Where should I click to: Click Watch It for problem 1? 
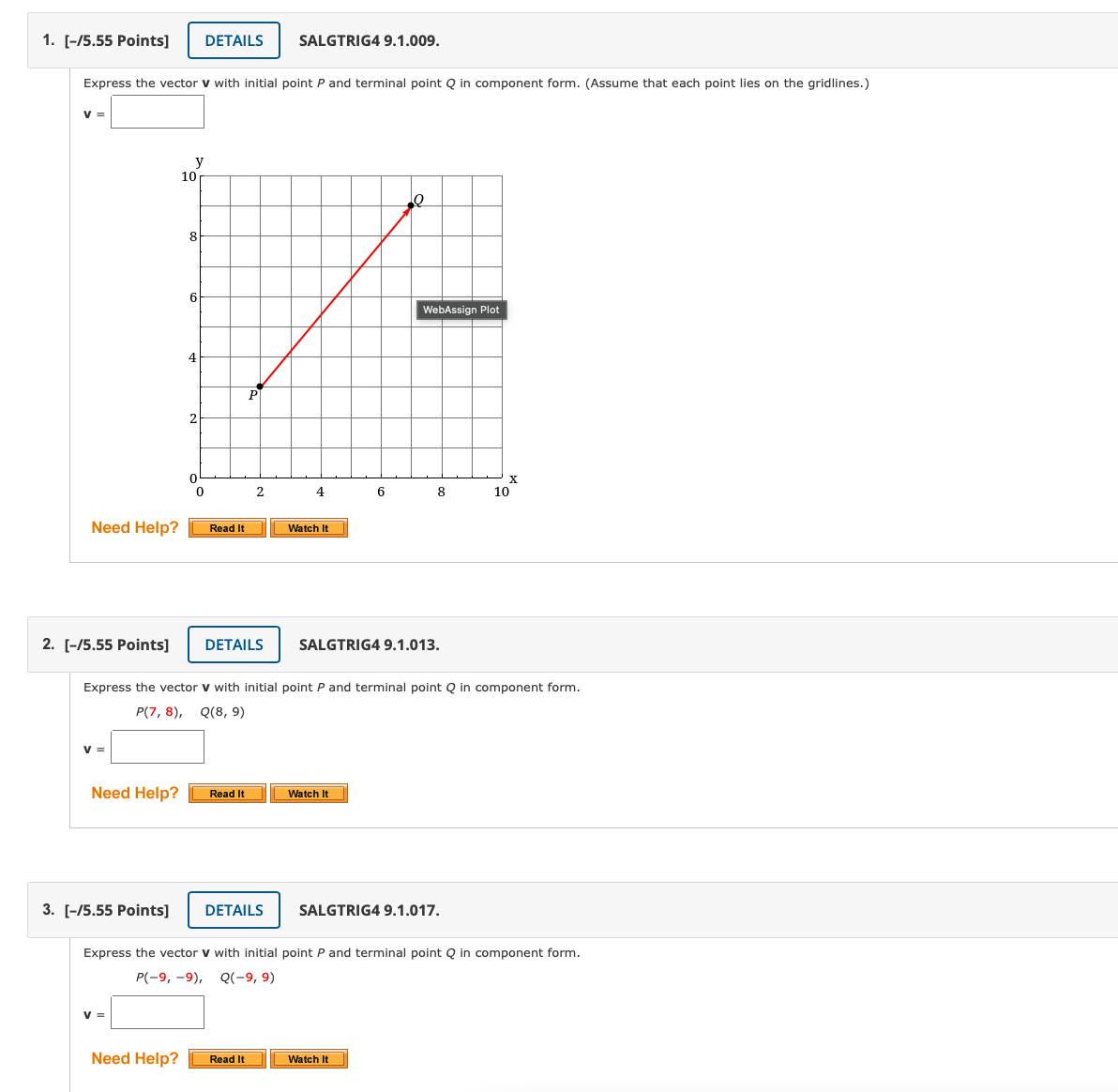(x=309, y=527)
